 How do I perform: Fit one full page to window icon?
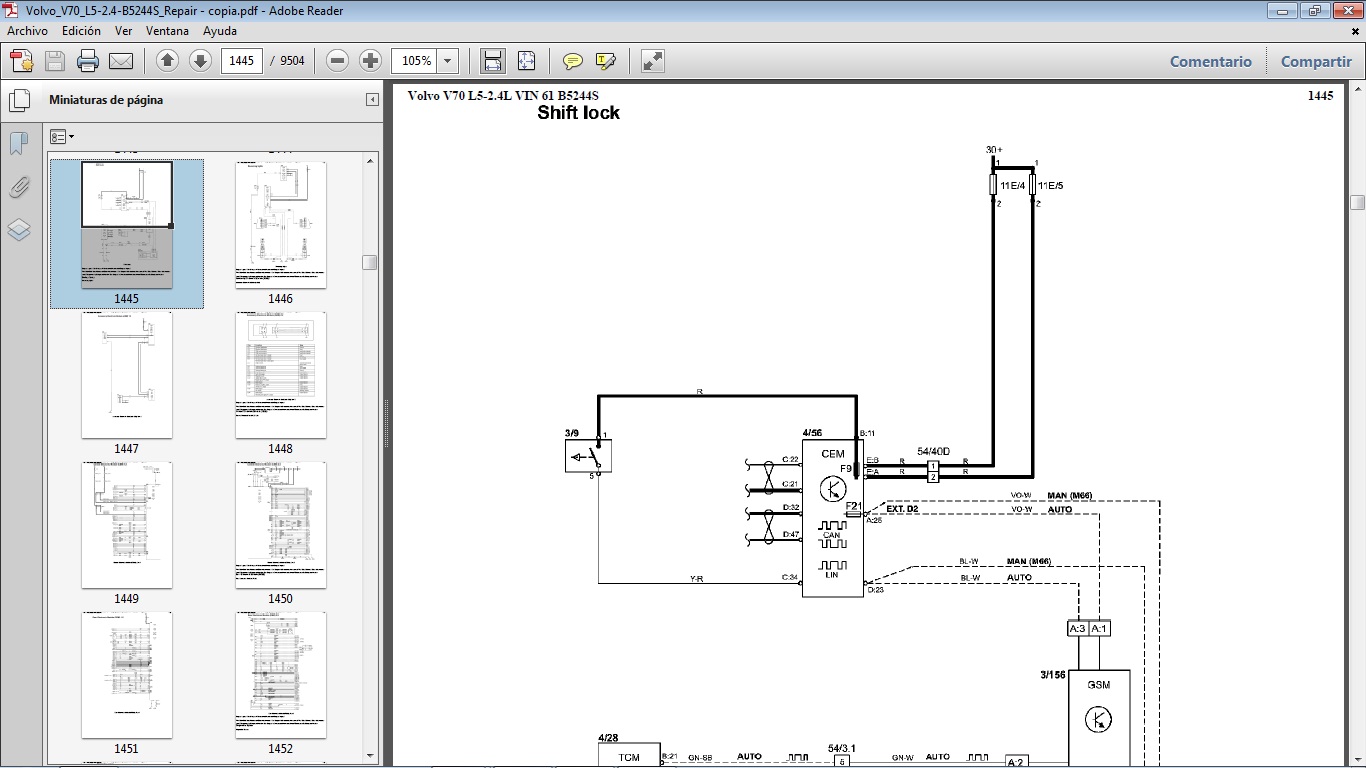click(x=527, y=61)
